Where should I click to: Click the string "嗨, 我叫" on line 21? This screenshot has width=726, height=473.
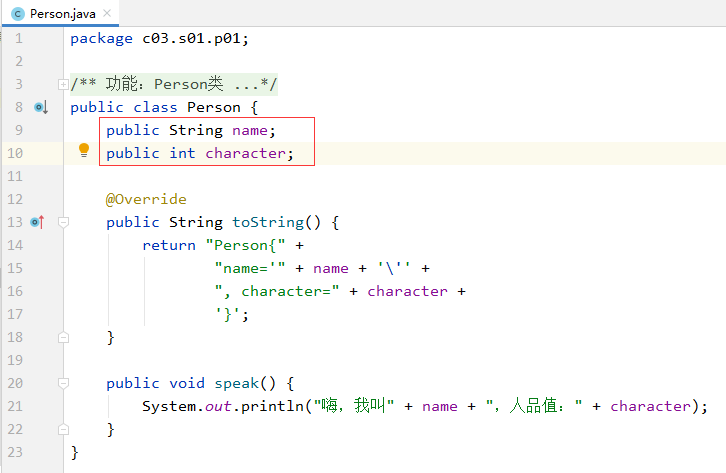tap(354, 406)
